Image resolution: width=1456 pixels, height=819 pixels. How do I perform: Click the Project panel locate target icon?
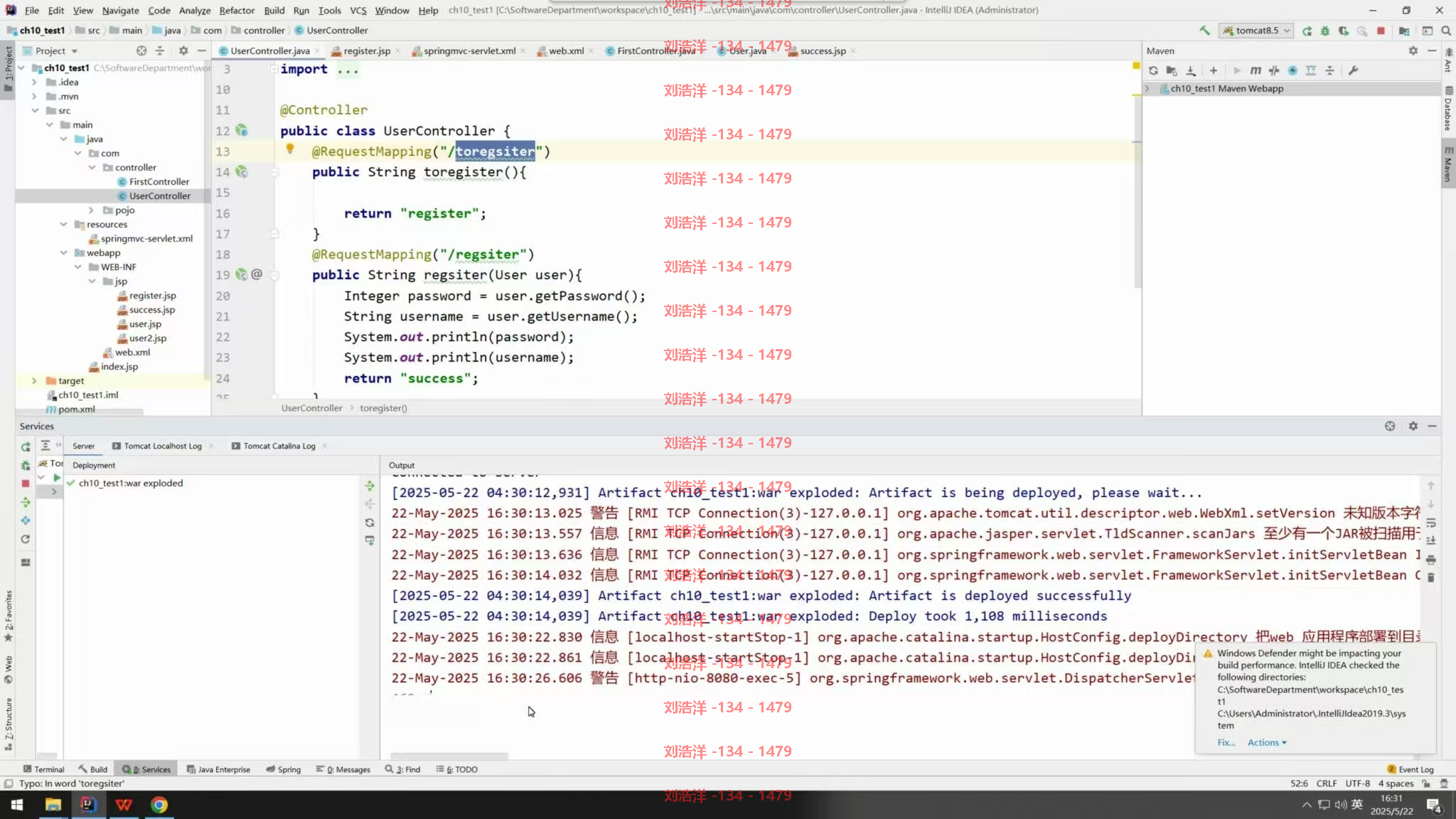(141, 50)
